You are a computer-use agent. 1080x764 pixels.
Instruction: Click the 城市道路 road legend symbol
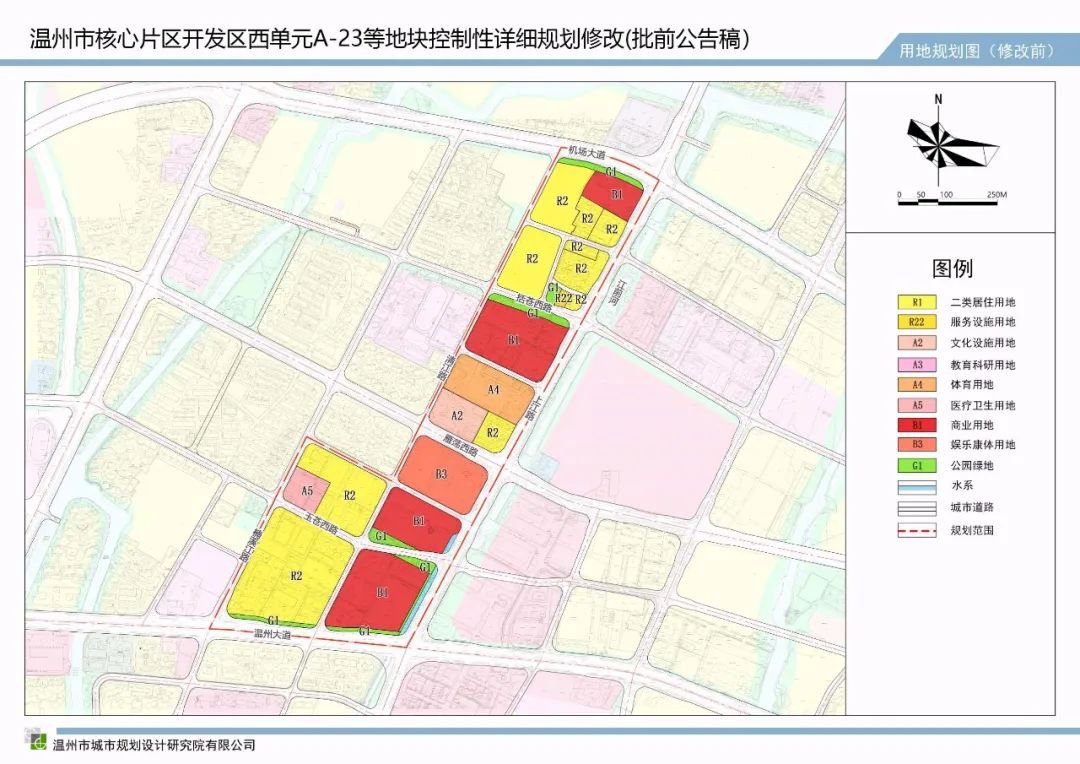tap(917, 508)
